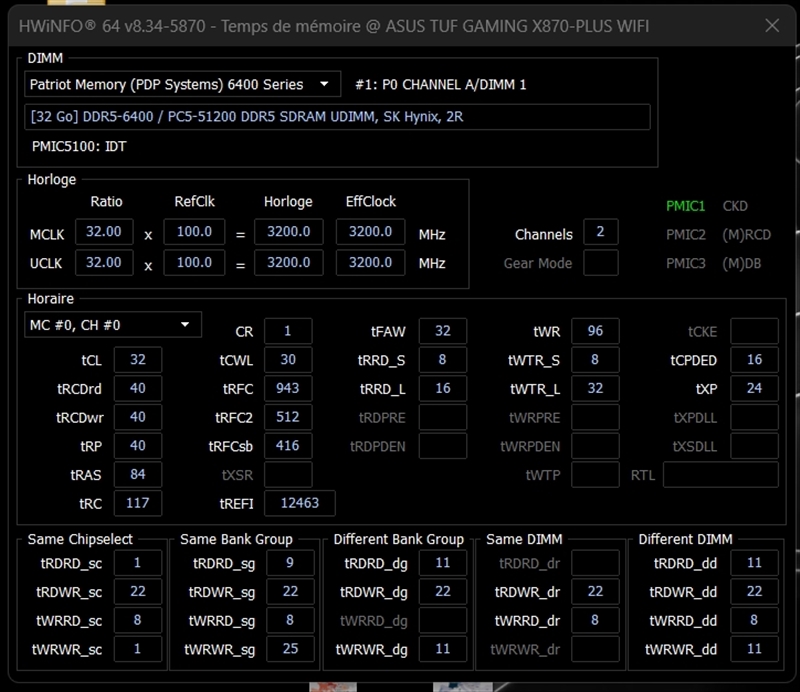
Task: Click the tWRWR_sg value field
Action: [x=290, y=649]
